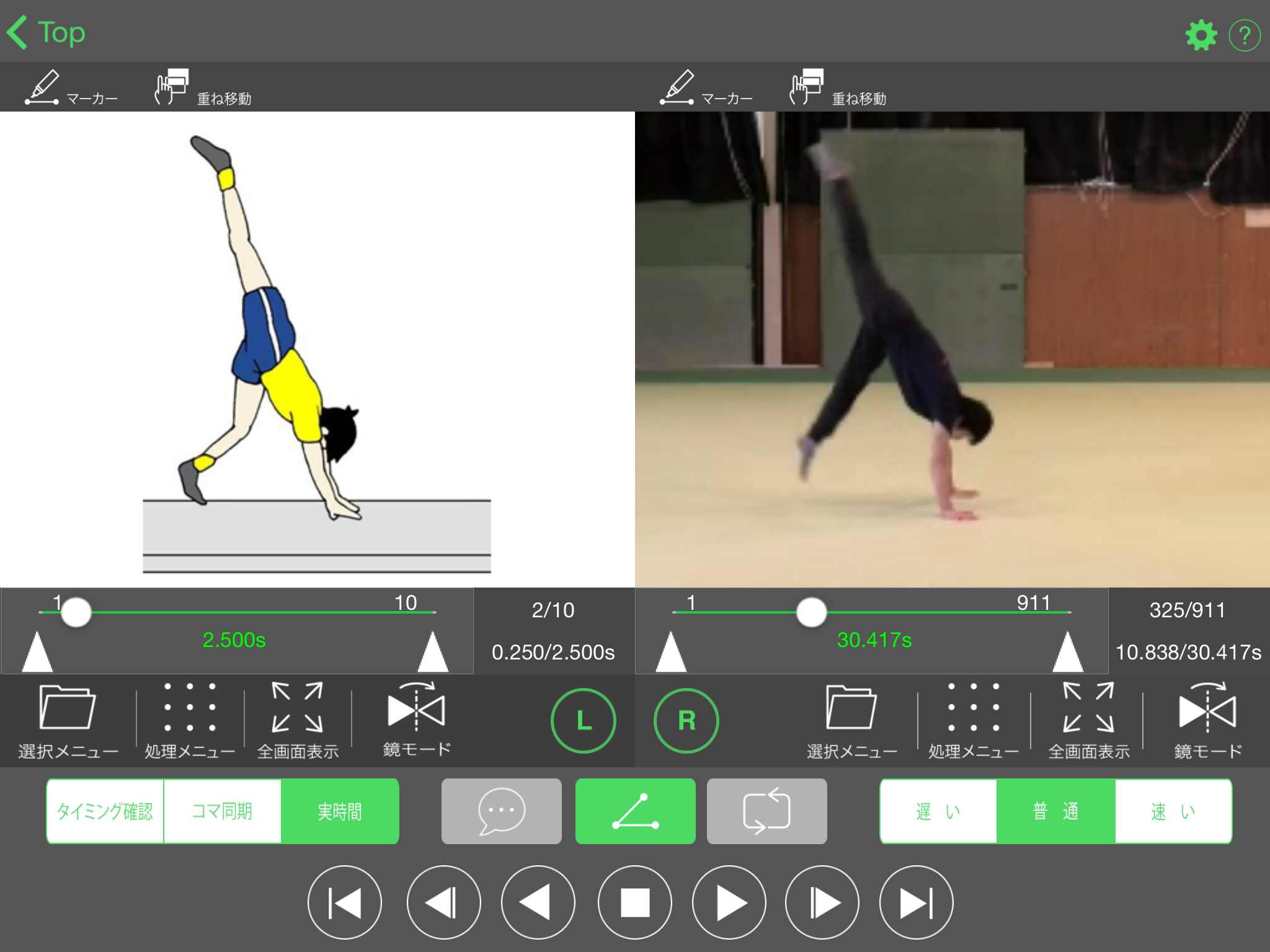Click the green 2.500s duration label
Screen dimensions: 1270x952
pyautogui.click(x=234, y=640)
